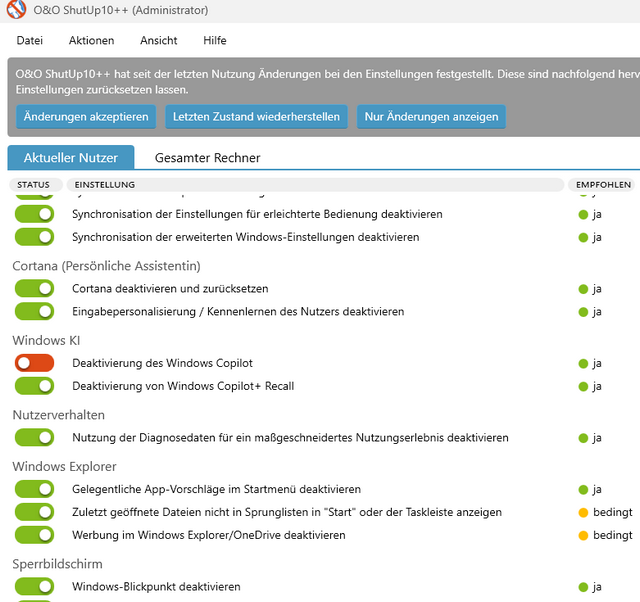Select 'Synchronisation der erweiterten Windows-Einstellungen' text

pyautogui.click(x=246, y=237)
